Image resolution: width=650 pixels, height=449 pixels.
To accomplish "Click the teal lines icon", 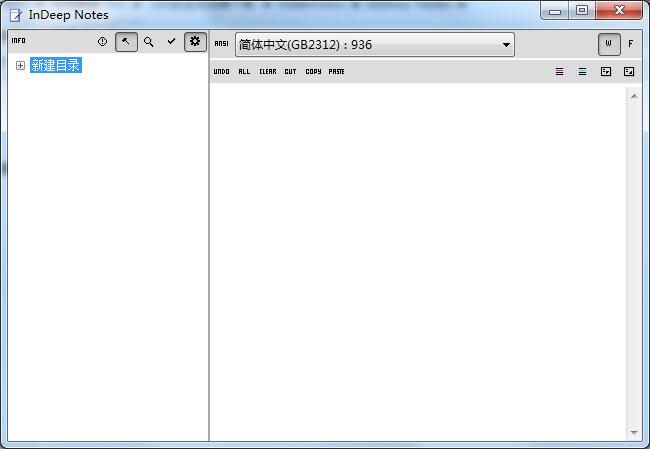I will (x=582, y=72).
